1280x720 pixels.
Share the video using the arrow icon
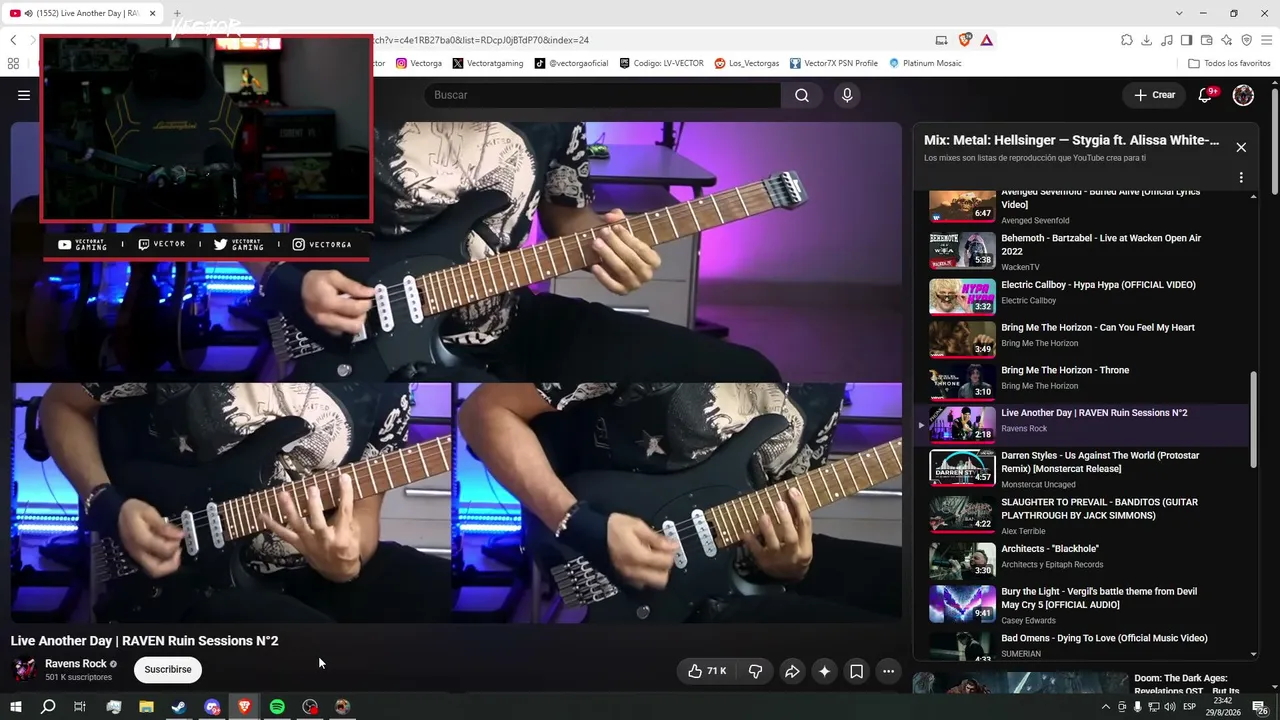pos(792,671)
